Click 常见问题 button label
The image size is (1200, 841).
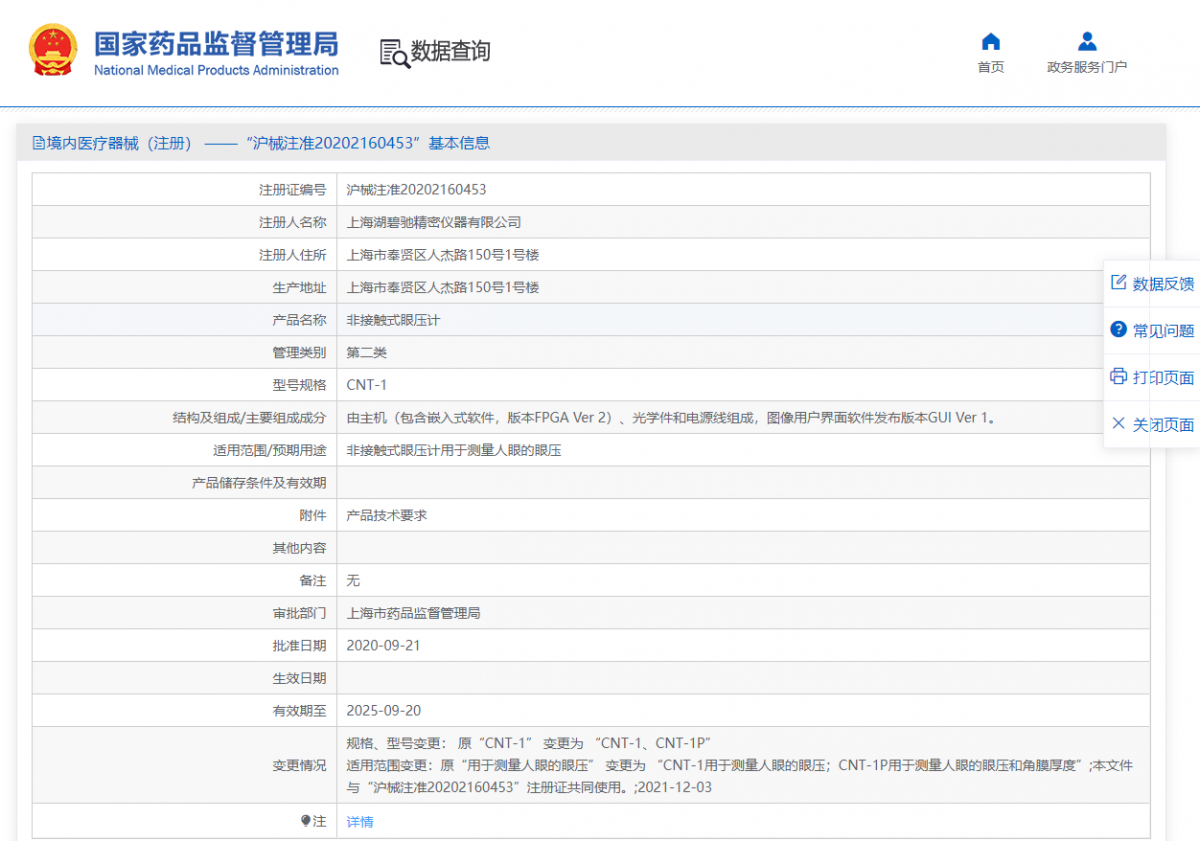coord(1163,331)
